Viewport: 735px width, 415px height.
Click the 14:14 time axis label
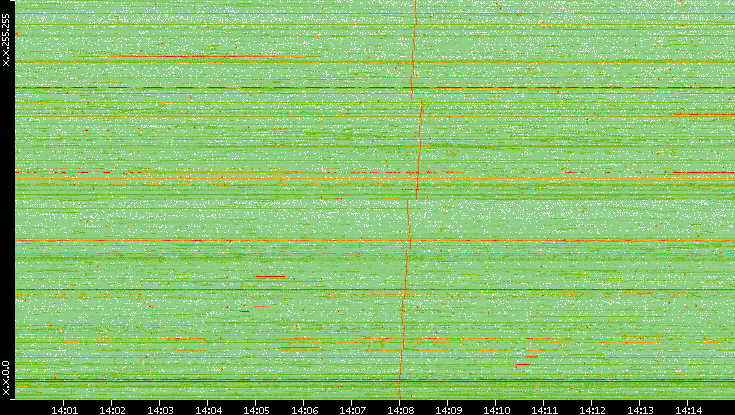(x=688, y=410)
